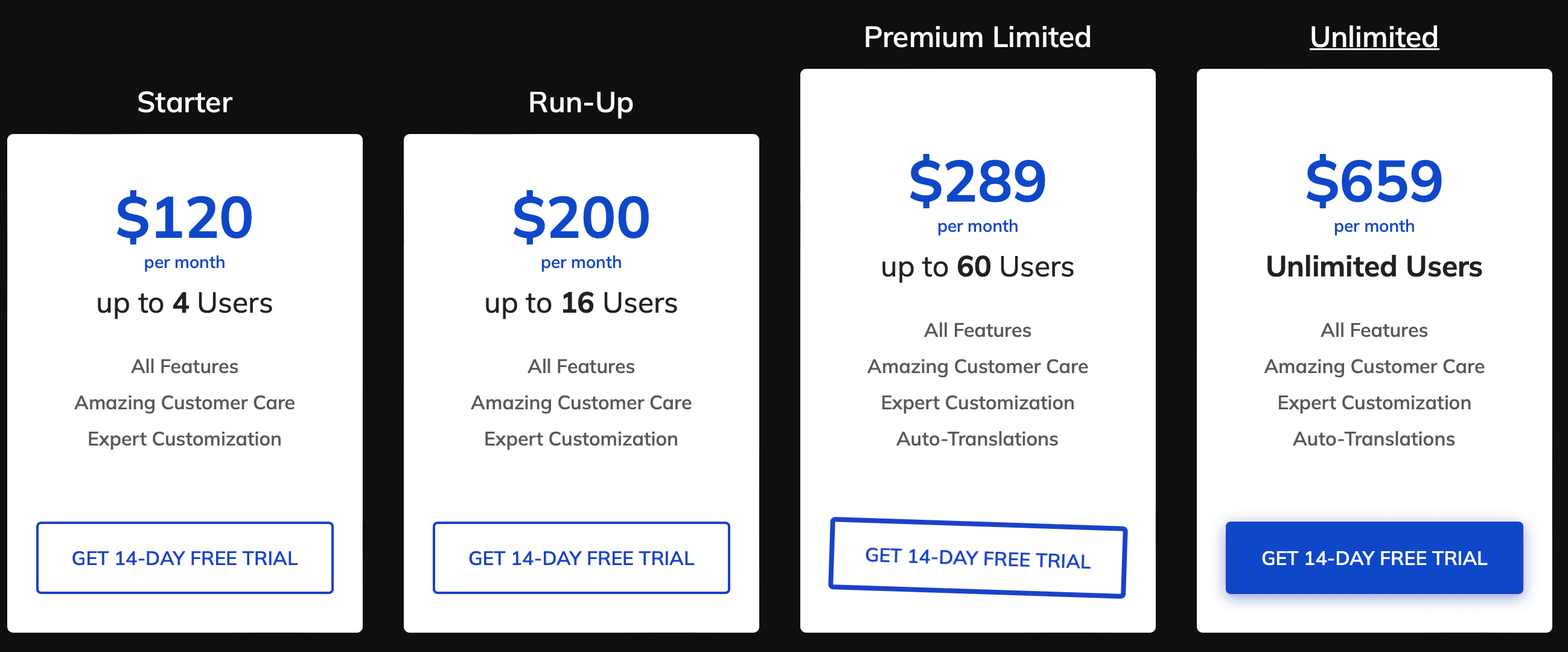
Task: Click Auto-Translations in the Premium Limited card
Action: click(x=977, y=439)
